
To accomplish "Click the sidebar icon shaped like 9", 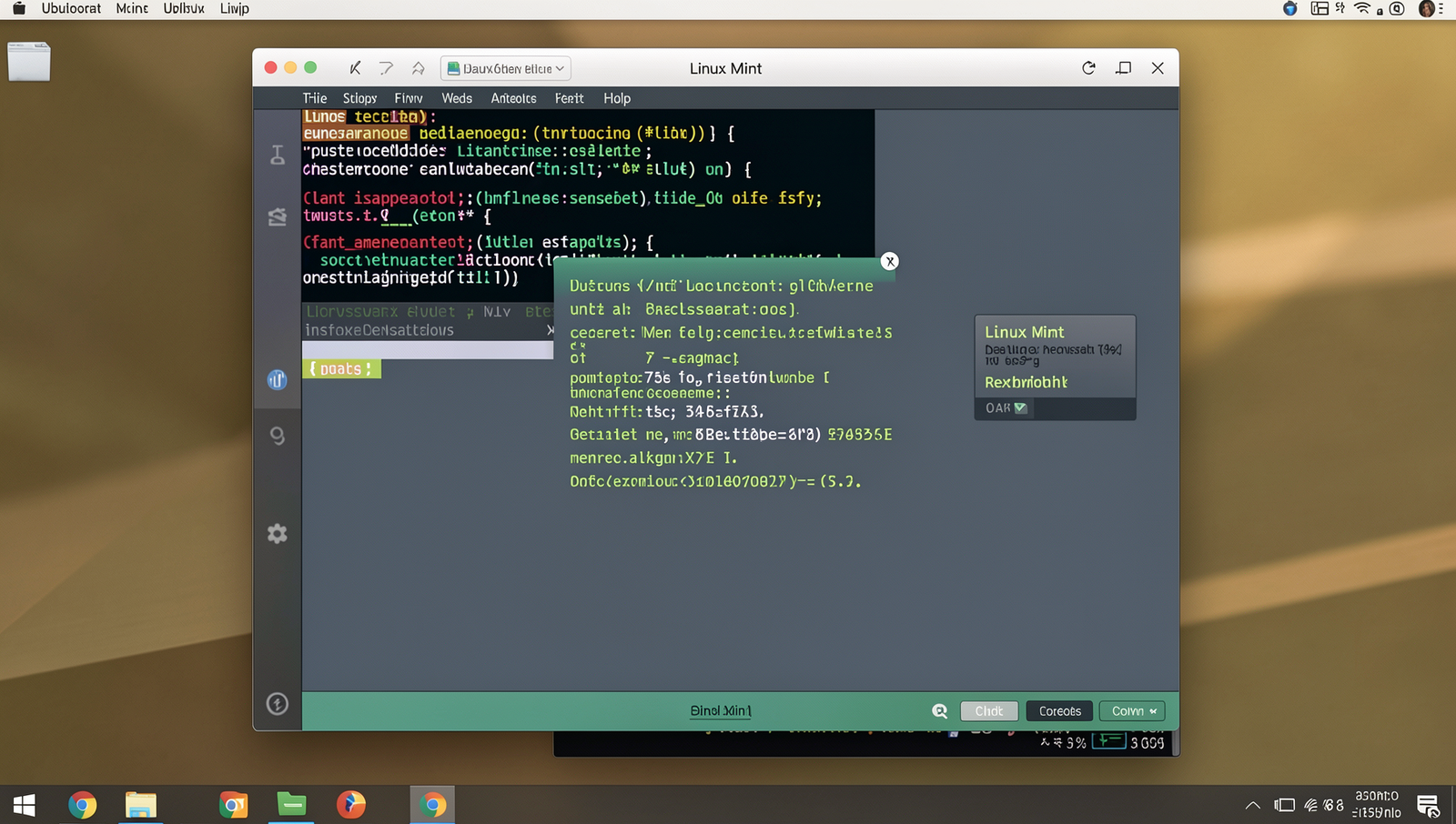I will pos(278,437).
